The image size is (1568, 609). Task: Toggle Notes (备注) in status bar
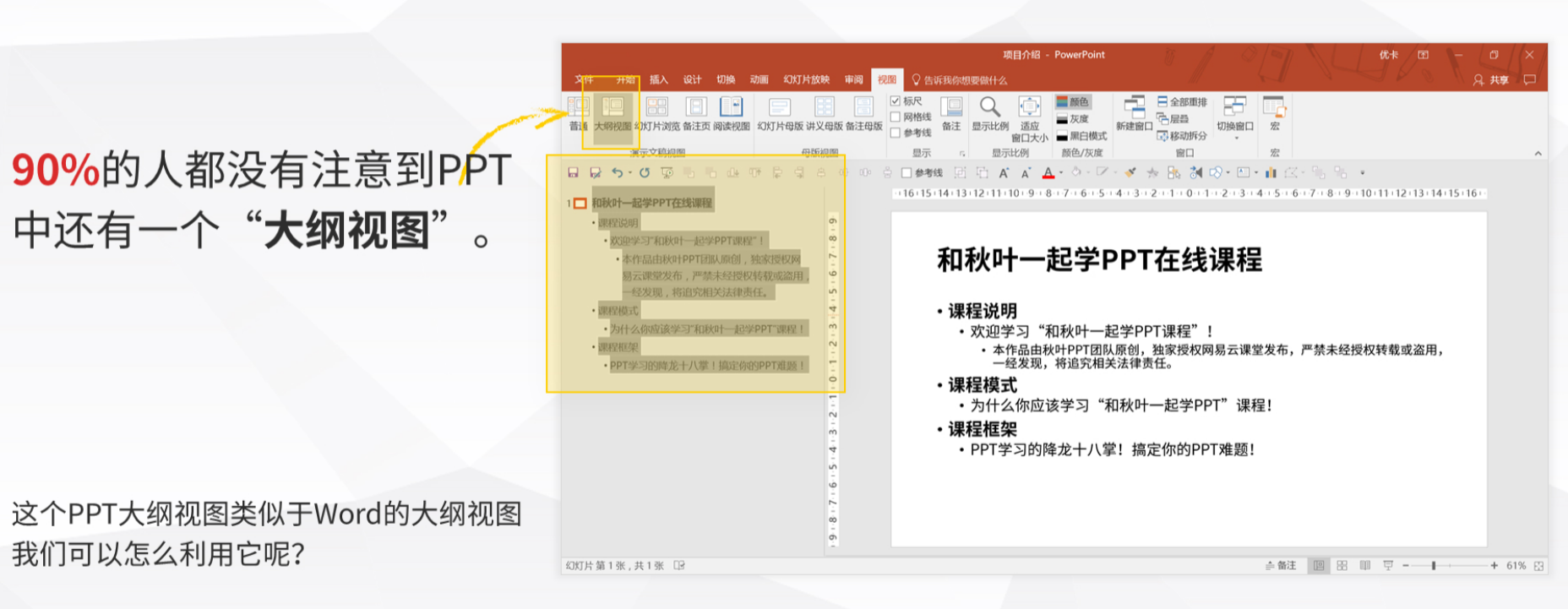(x=1281, y=566)
